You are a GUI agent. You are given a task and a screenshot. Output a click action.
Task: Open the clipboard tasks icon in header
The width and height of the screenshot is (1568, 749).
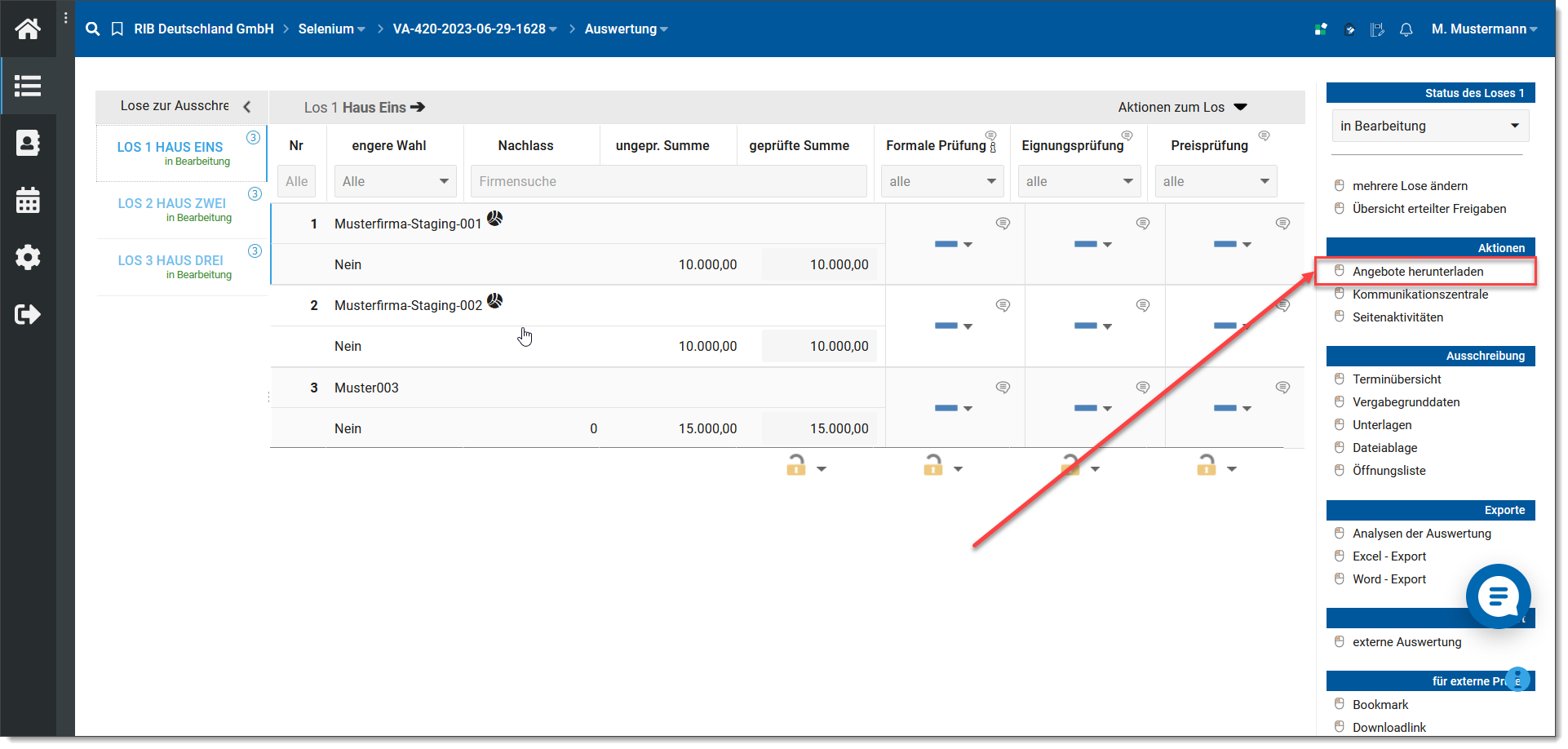coord(1350,29)
